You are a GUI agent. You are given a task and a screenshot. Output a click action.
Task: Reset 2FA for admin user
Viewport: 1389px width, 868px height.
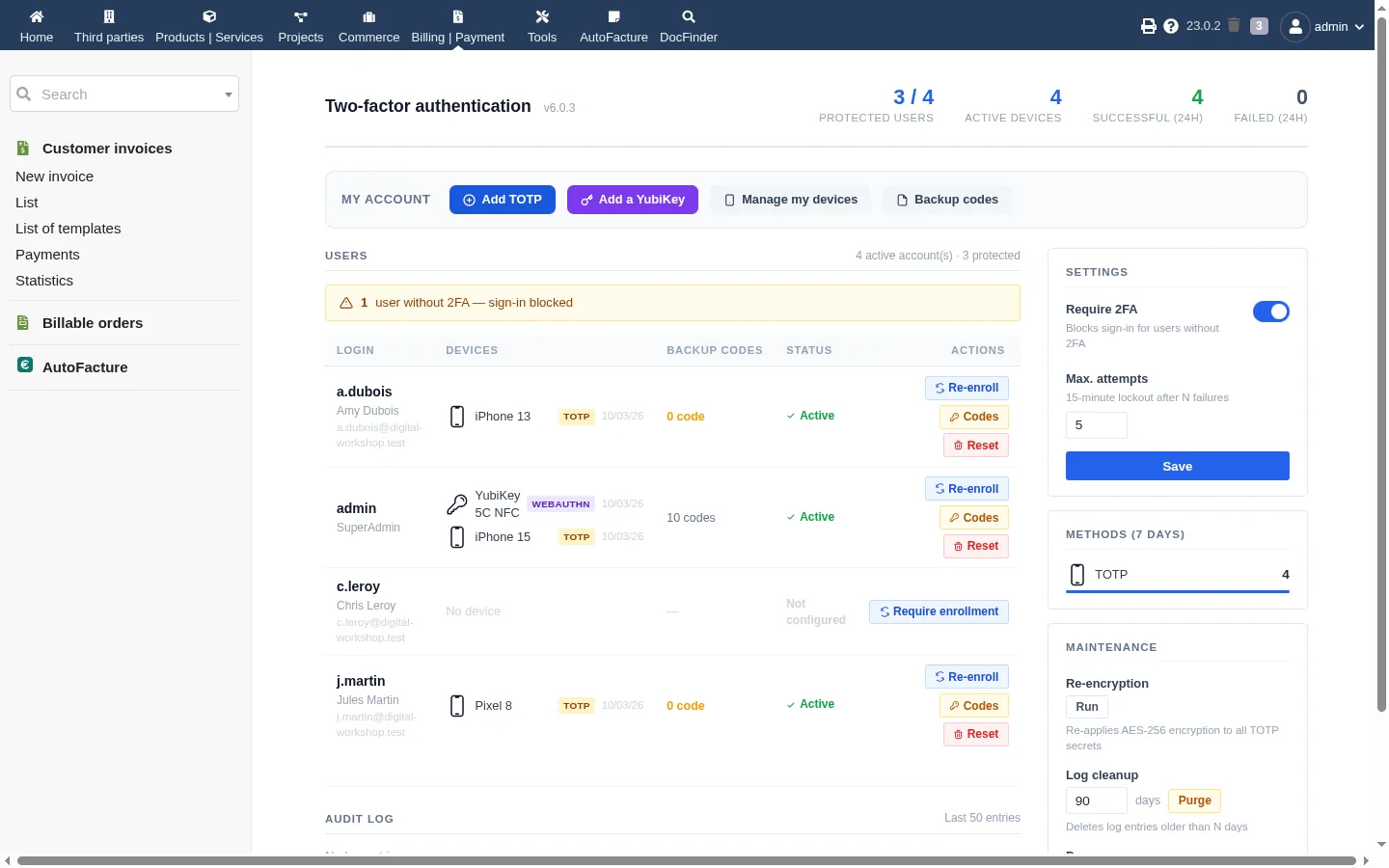click(x=976, y=546)
